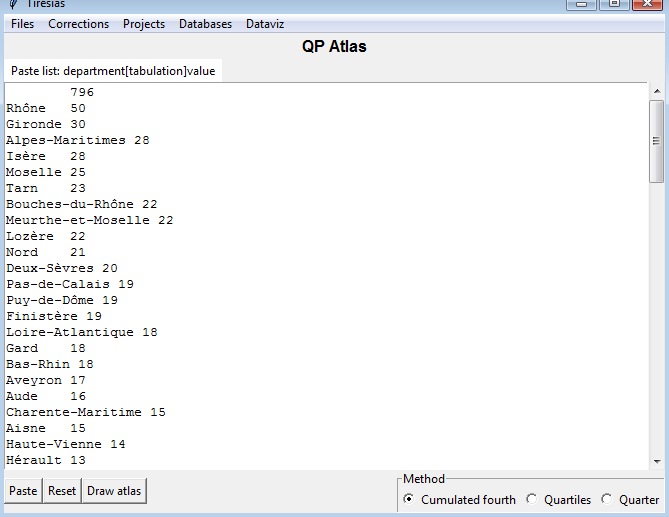Close the Tiresias window

647,4
